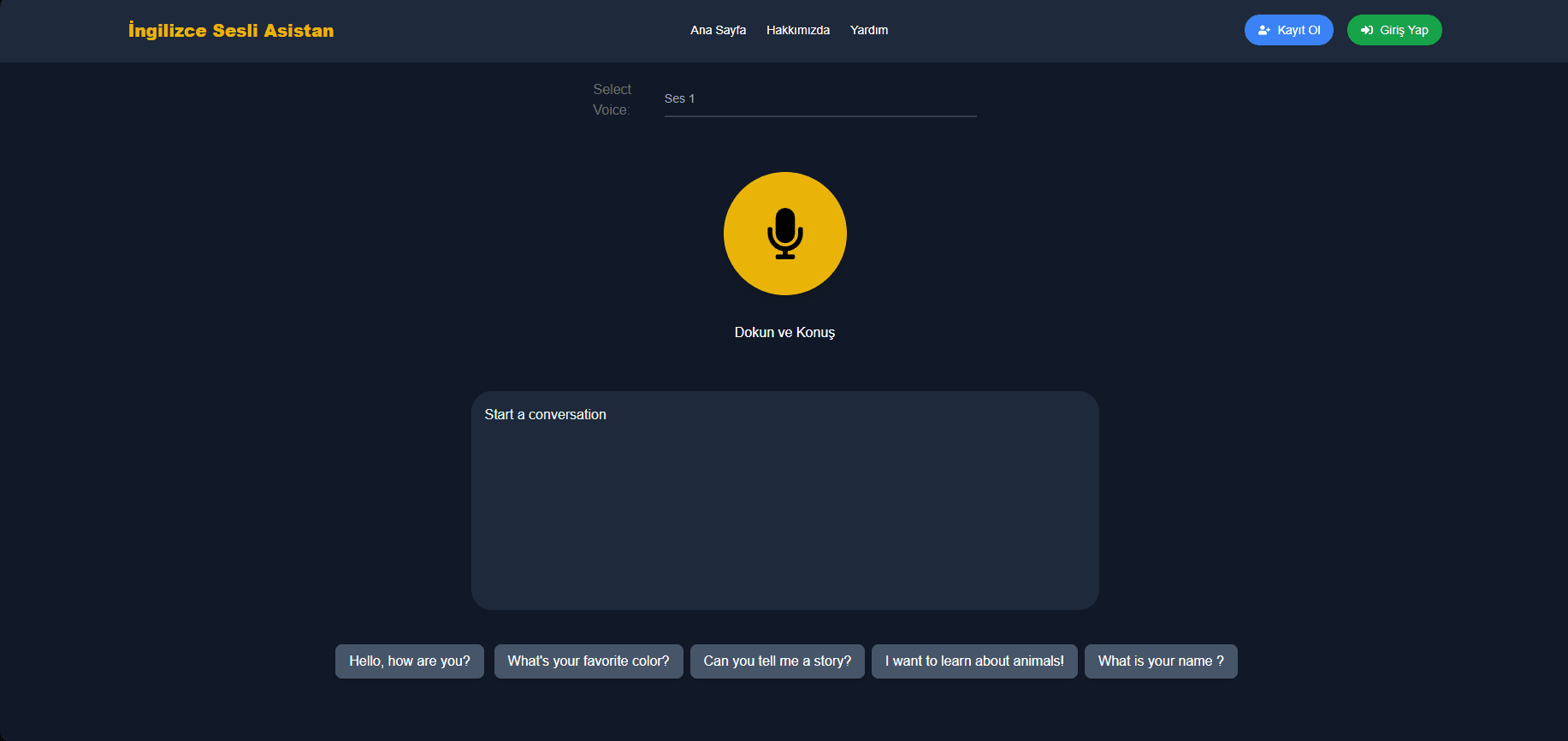
Task: Choose 'What is your name ?' prompt
Action: pos(1160,661)
